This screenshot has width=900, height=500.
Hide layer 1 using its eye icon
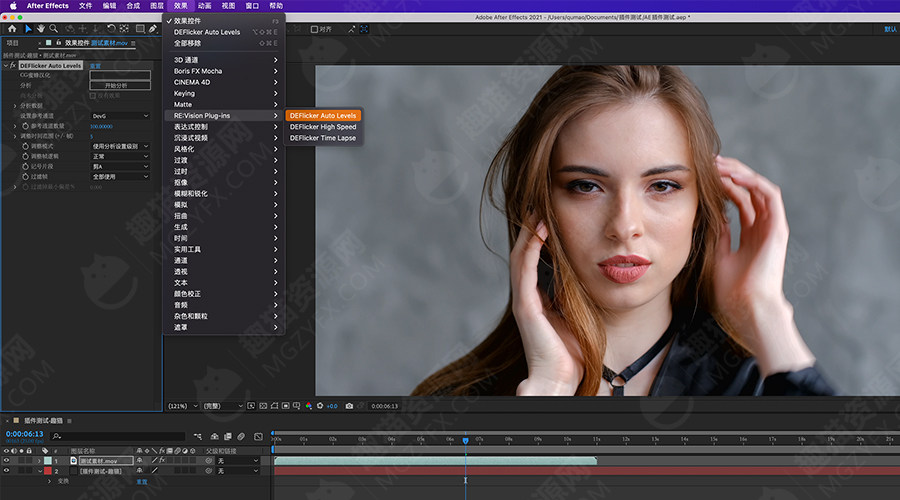(x=7, y=460)
